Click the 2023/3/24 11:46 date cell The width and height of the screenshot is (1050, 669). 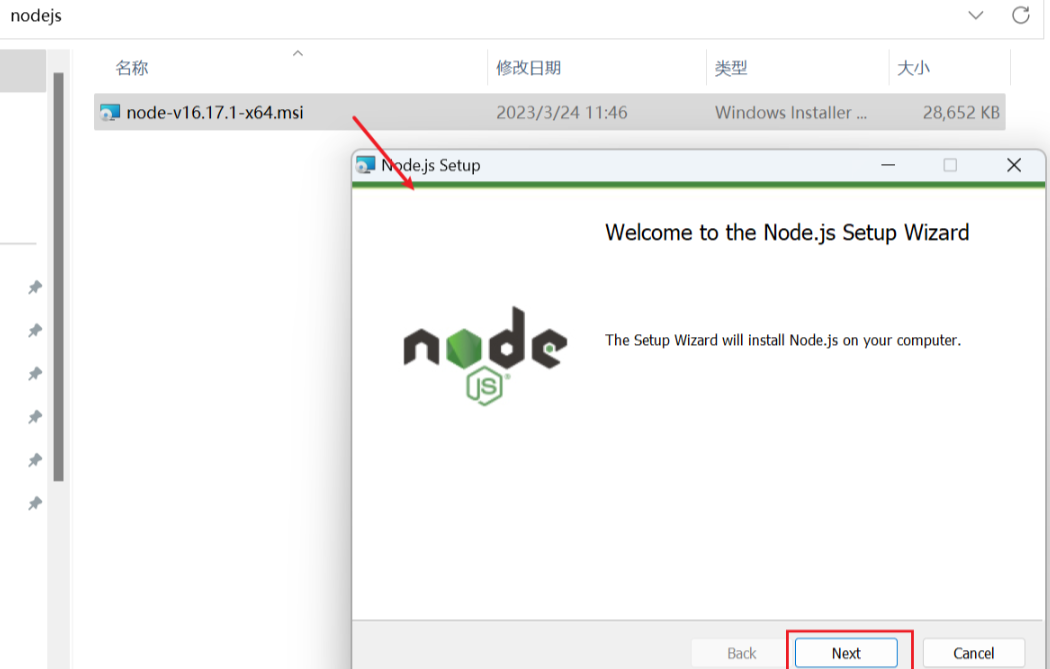(x=561, y=113)
